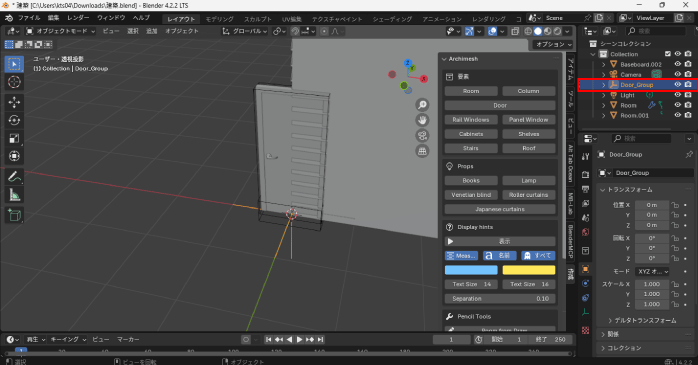Select the Add Cube tool
This screenshot has height=365, width=698.
pyautogui.click(x=14, y=215)
